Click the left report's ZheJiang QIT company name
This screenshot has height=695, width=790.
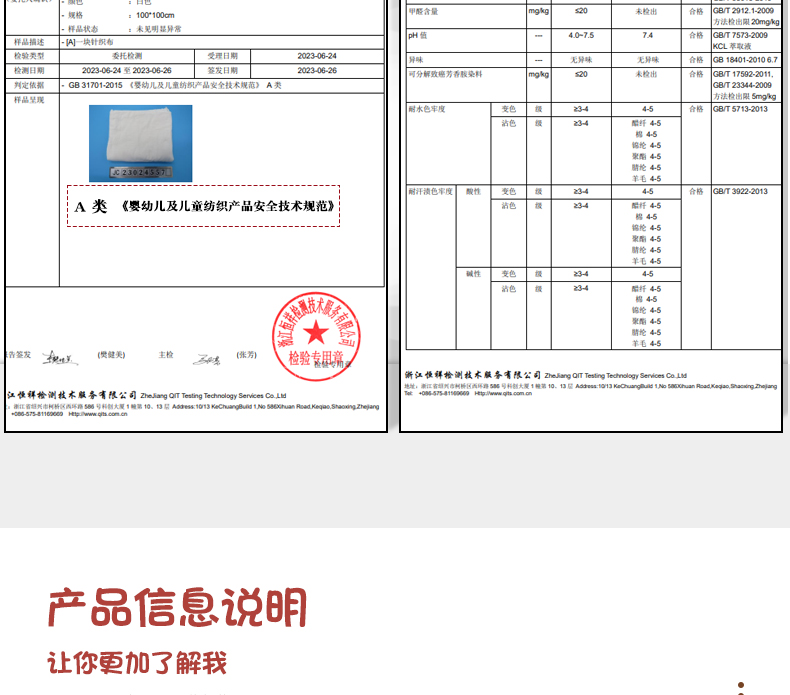pyautogui.click(x=213, y=396)
